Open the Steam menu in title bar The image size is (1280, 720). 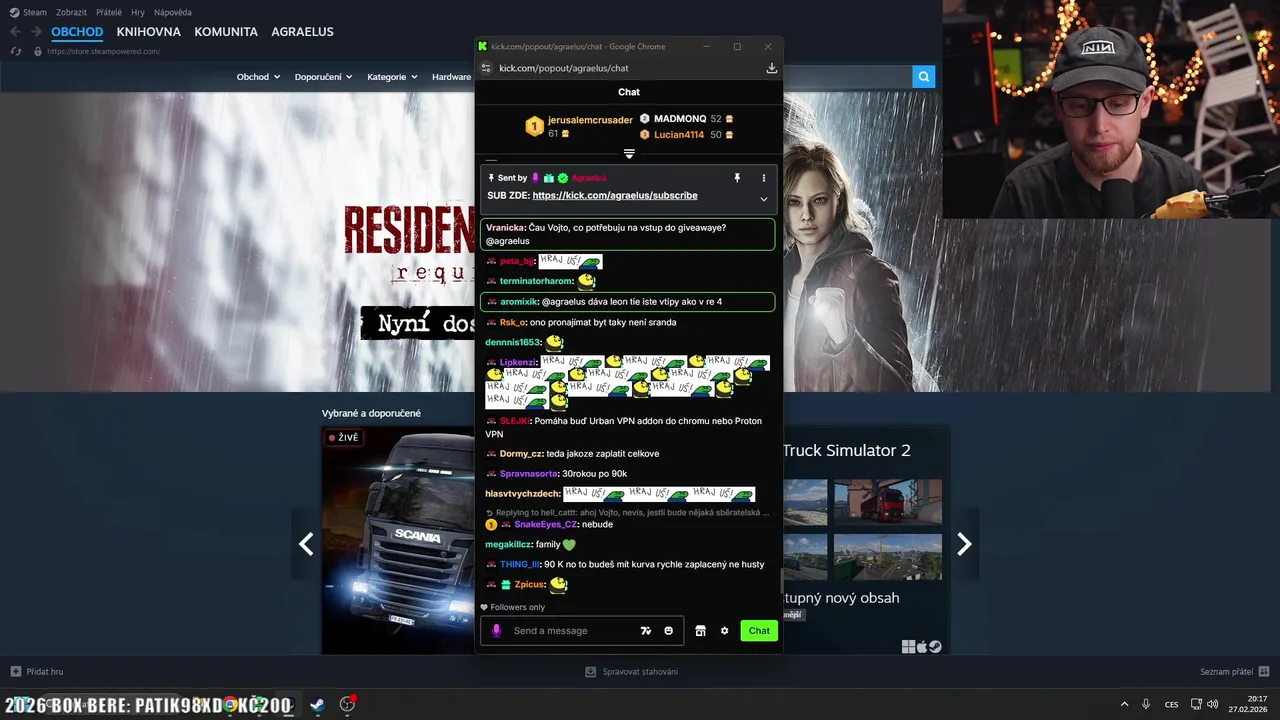click(x=28, y=12)
